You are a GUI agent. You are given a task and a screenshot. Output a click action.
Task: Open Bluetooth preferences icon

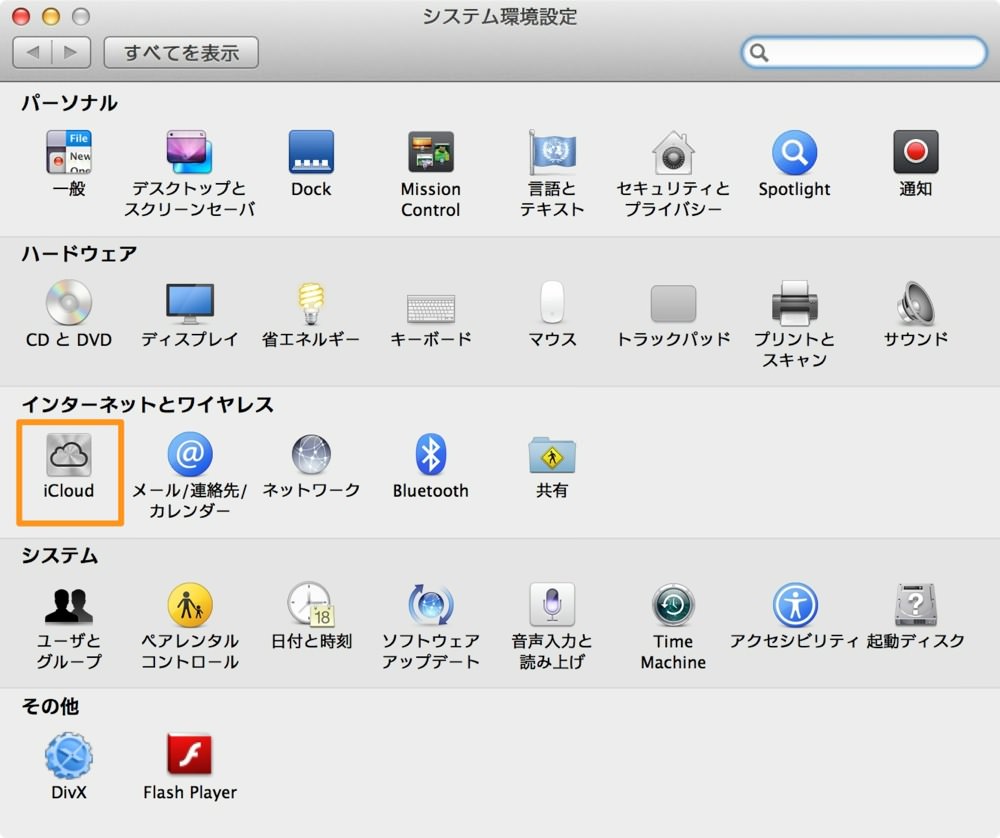431,454
